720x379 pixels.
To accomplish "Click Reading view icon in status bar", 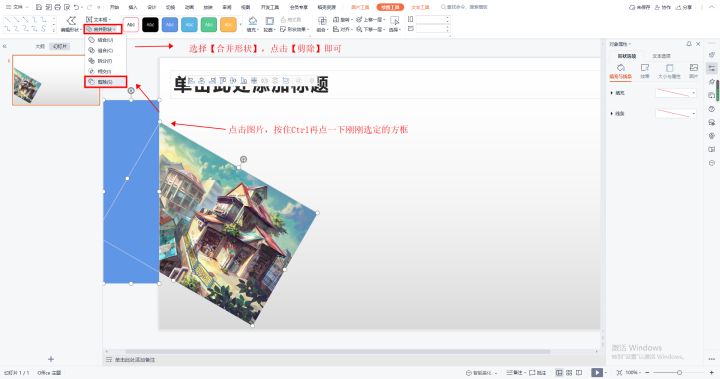I will (579, 373).
